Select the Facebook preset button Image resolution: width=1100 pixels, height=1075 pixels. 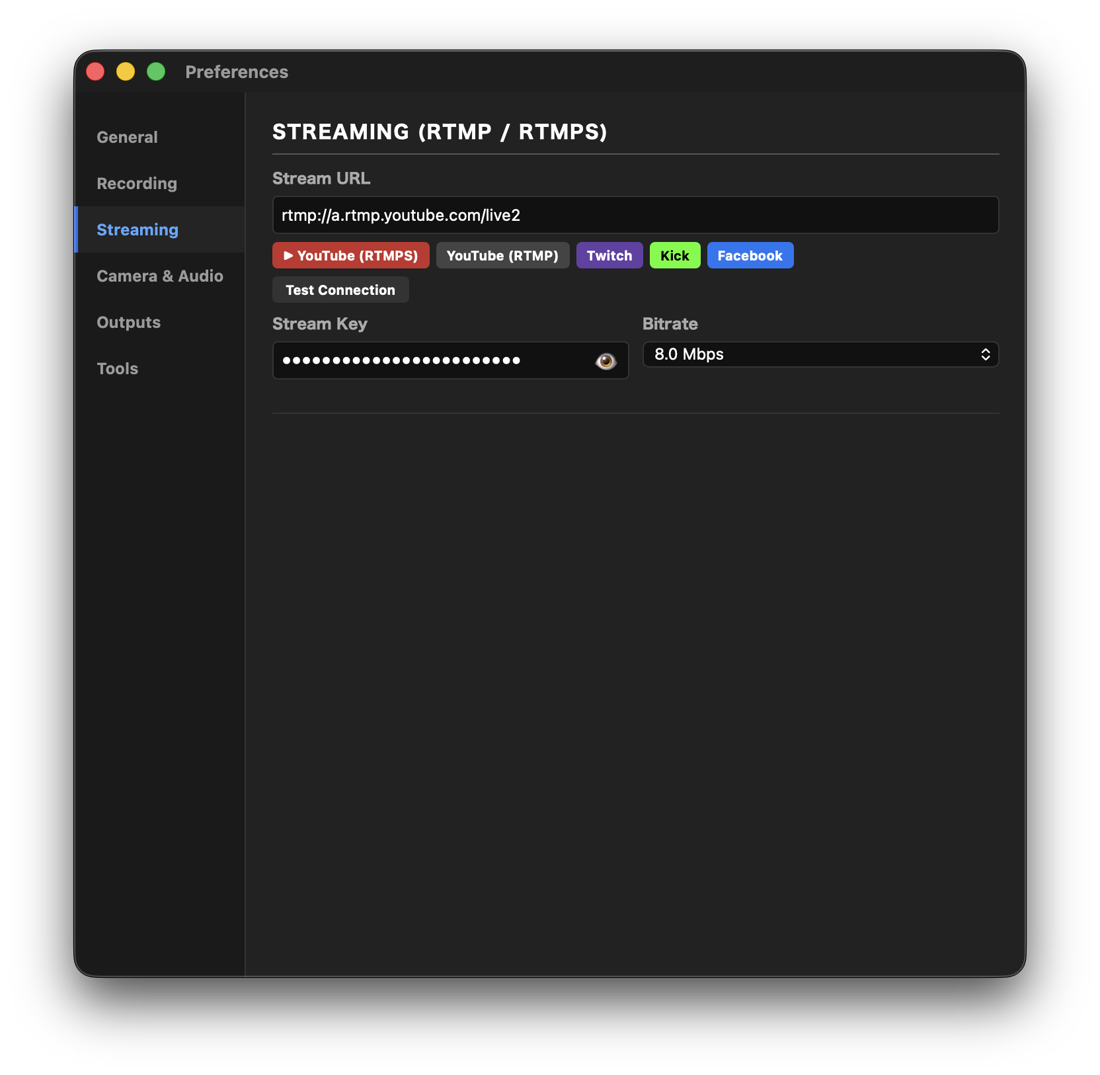[x=750, y=255]
